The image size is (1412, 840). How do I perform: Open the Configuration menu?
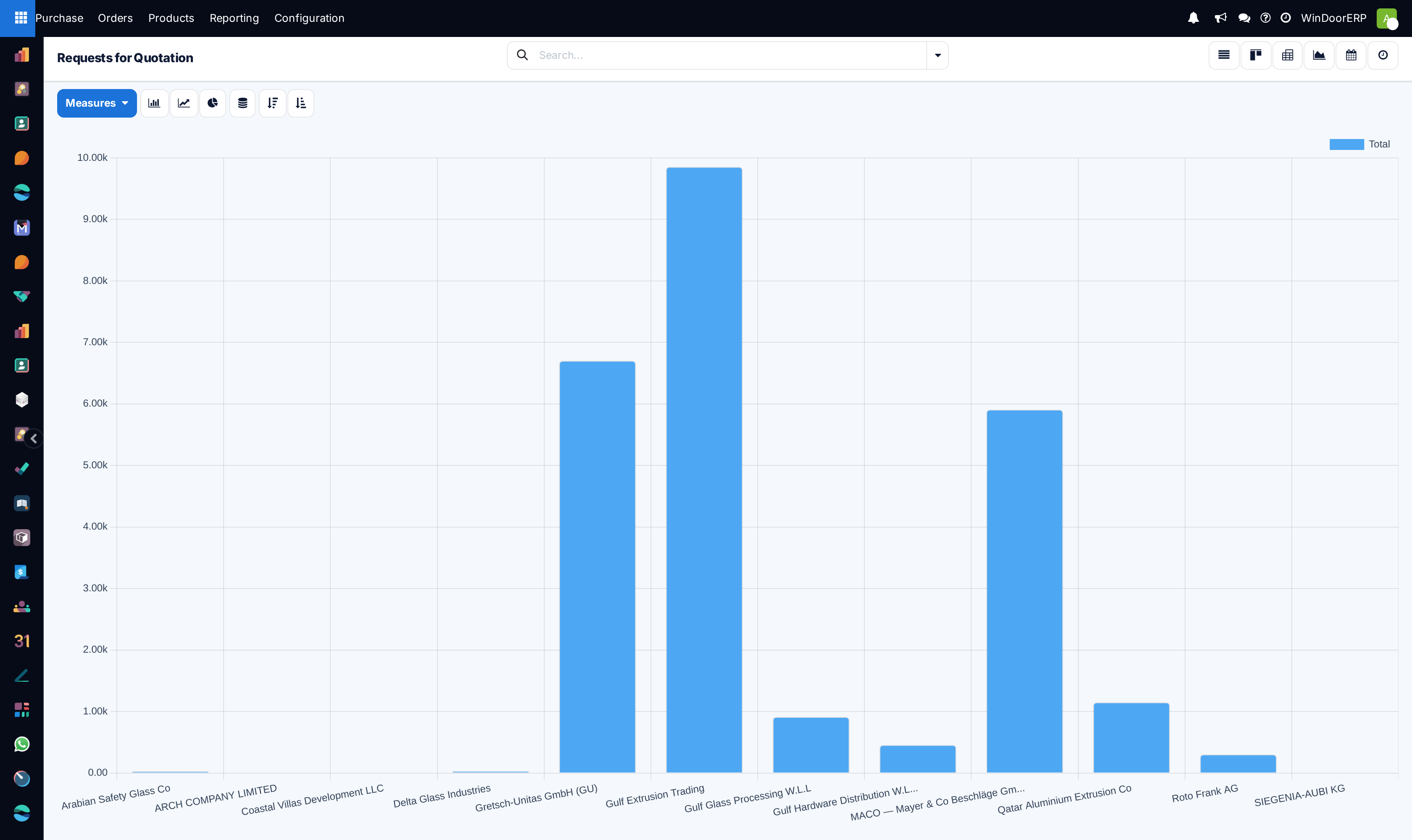coord(309,18)
